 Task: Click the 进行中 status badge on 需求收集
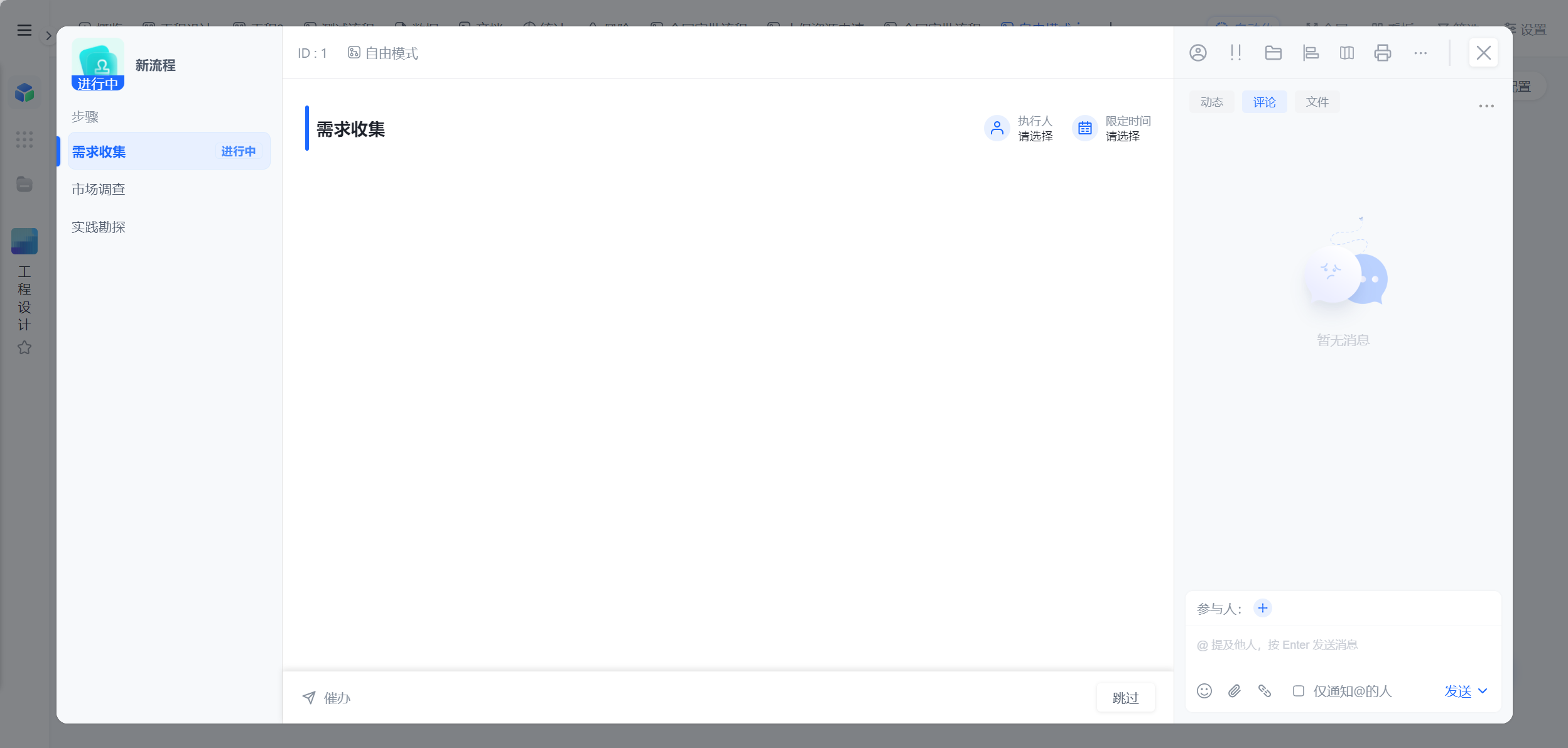coord(238,151)
